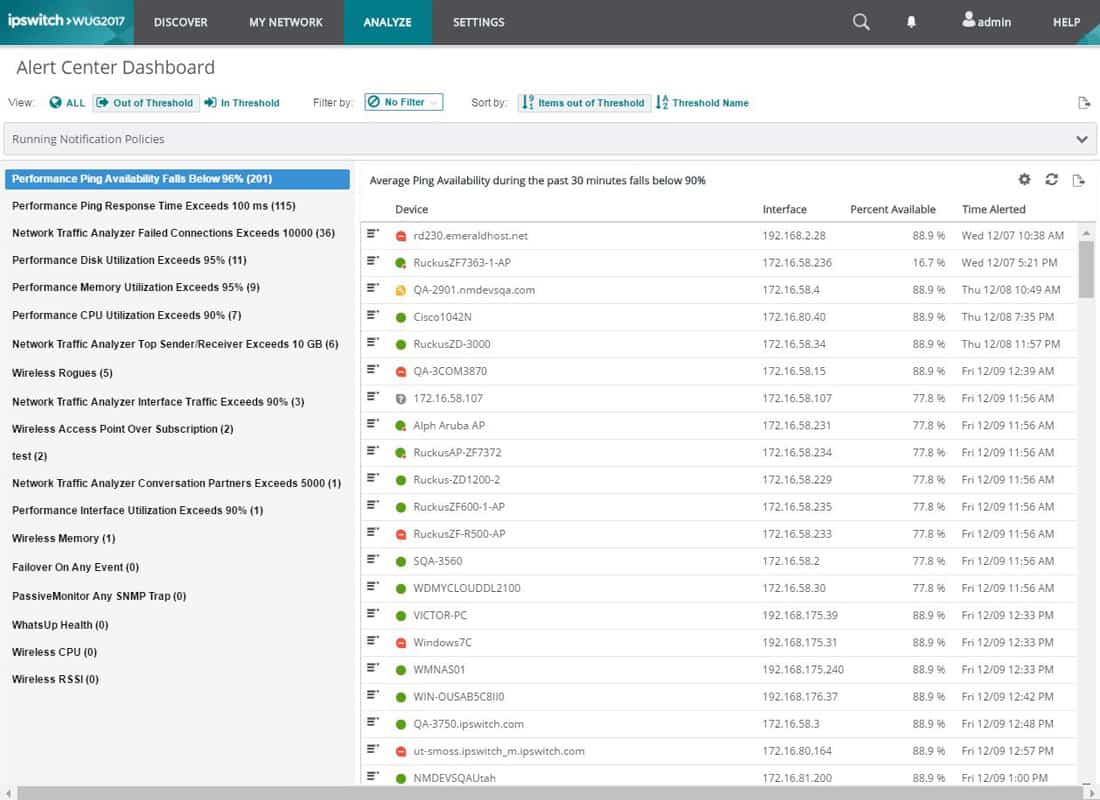Open row menu icon for Cisco1042N

point(373,315)
